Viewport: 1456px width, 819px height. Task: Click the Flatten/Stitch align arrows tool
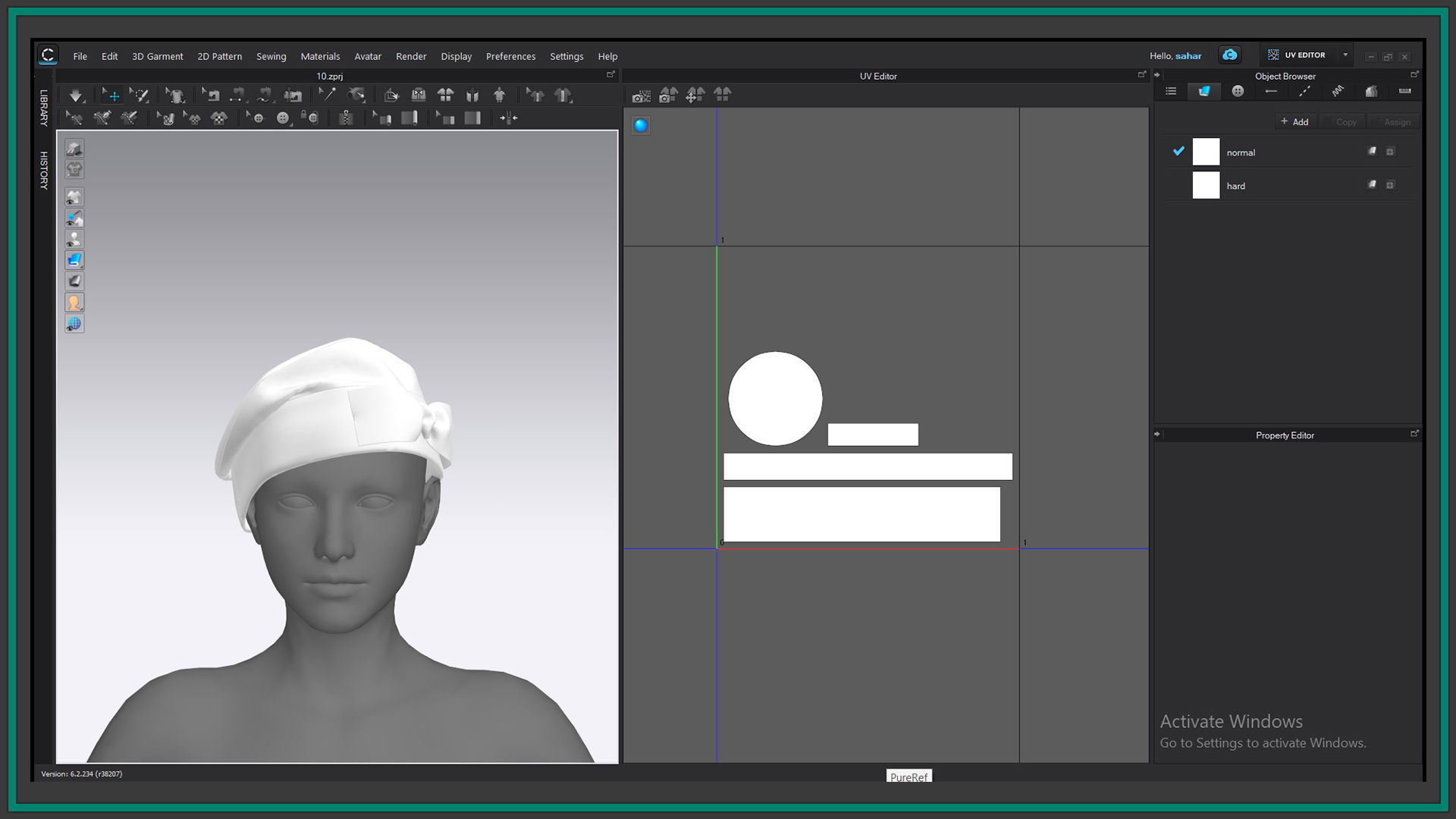click(509, 118)
